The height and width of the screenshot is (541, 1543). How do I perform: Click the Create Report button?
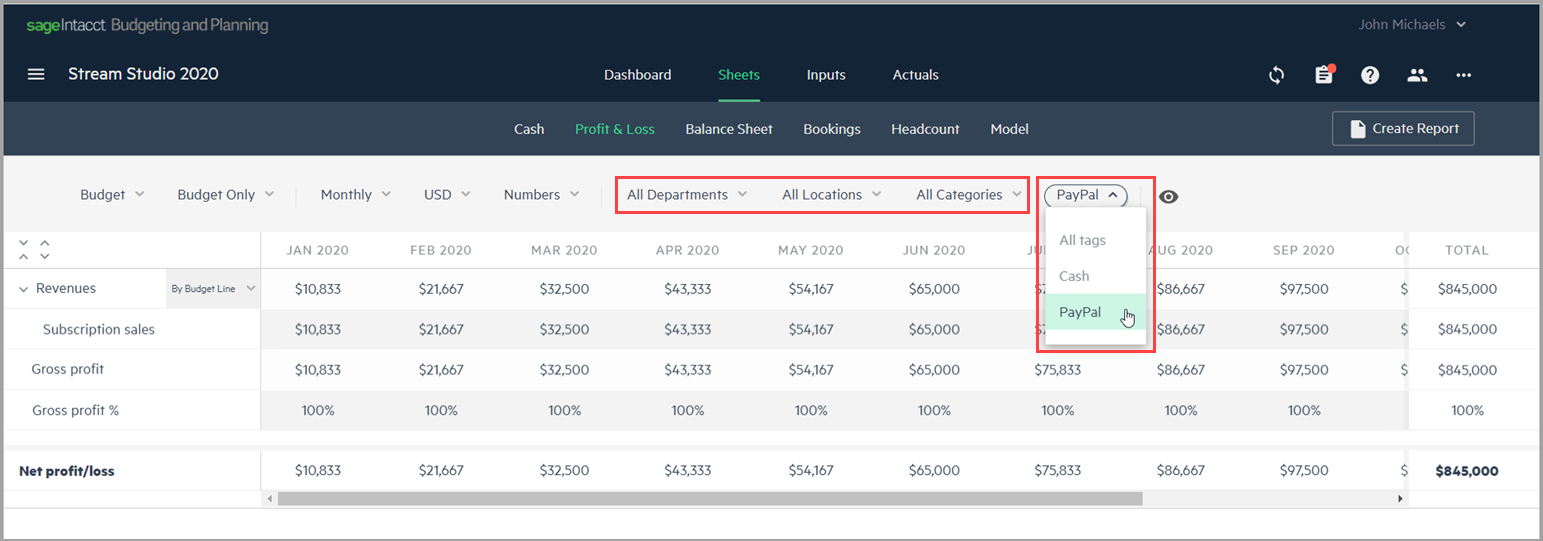click(1403, 128)
